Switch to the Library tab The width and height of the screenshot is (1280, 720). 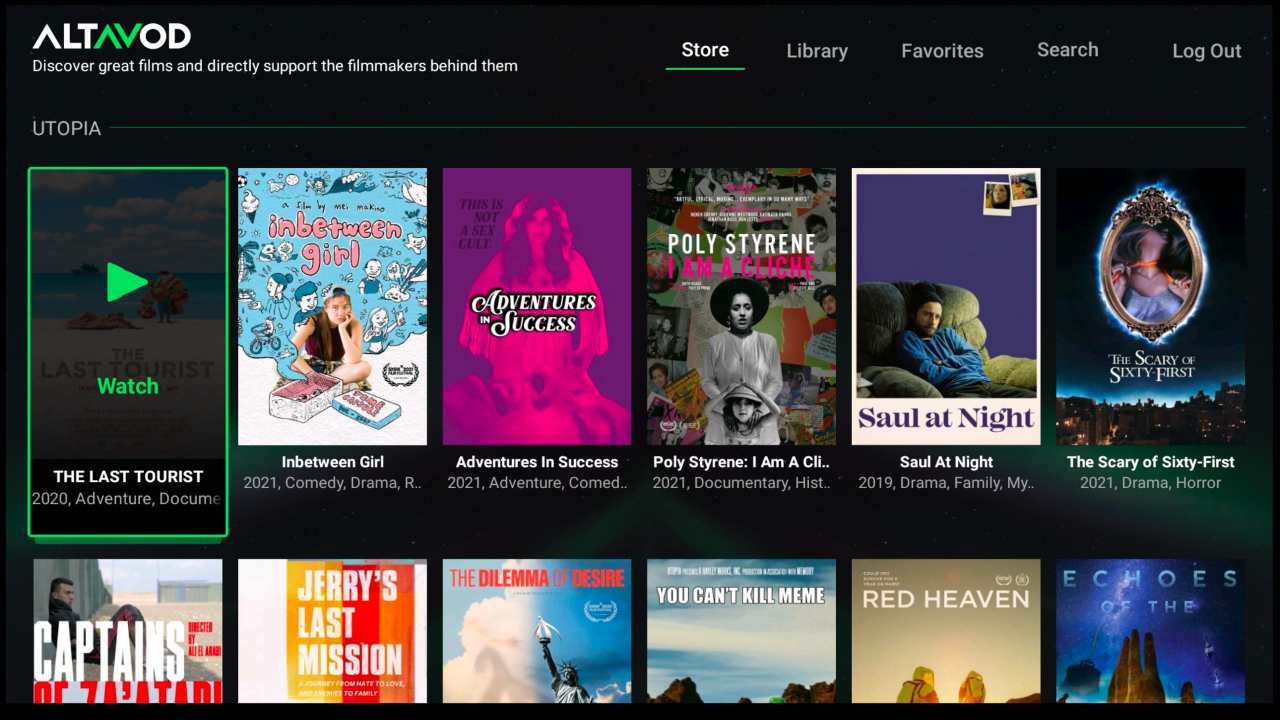click(x=817, y=51)
